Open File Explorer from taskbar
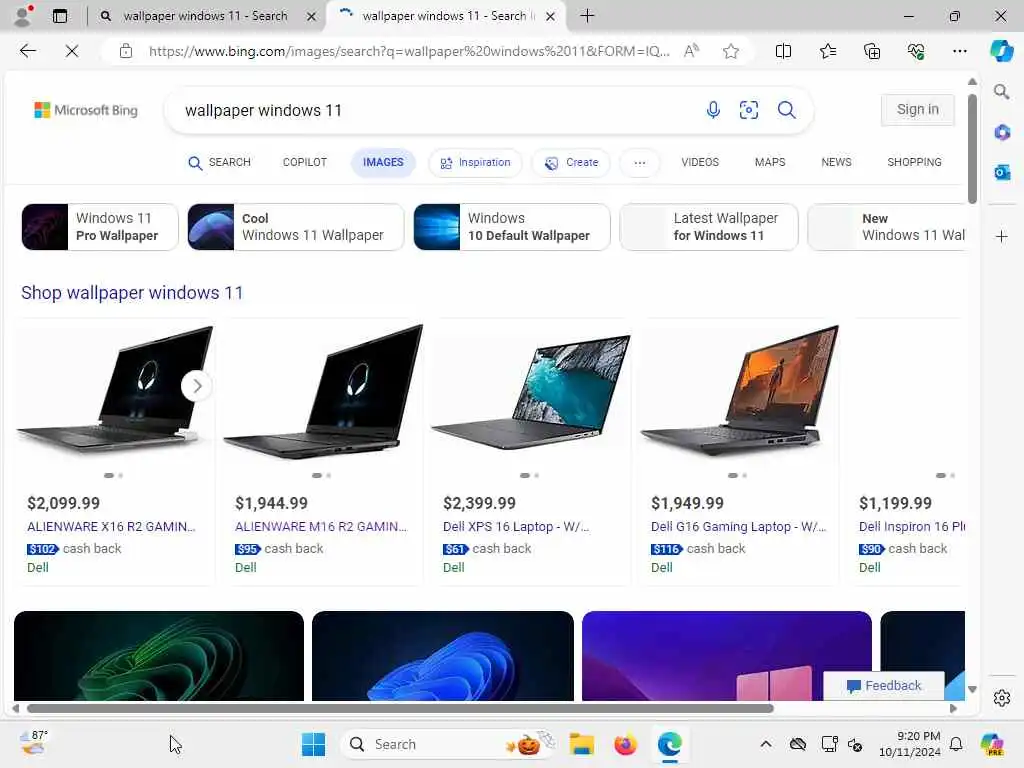Screen dimensions: 1024x768 tap(581, 744)
